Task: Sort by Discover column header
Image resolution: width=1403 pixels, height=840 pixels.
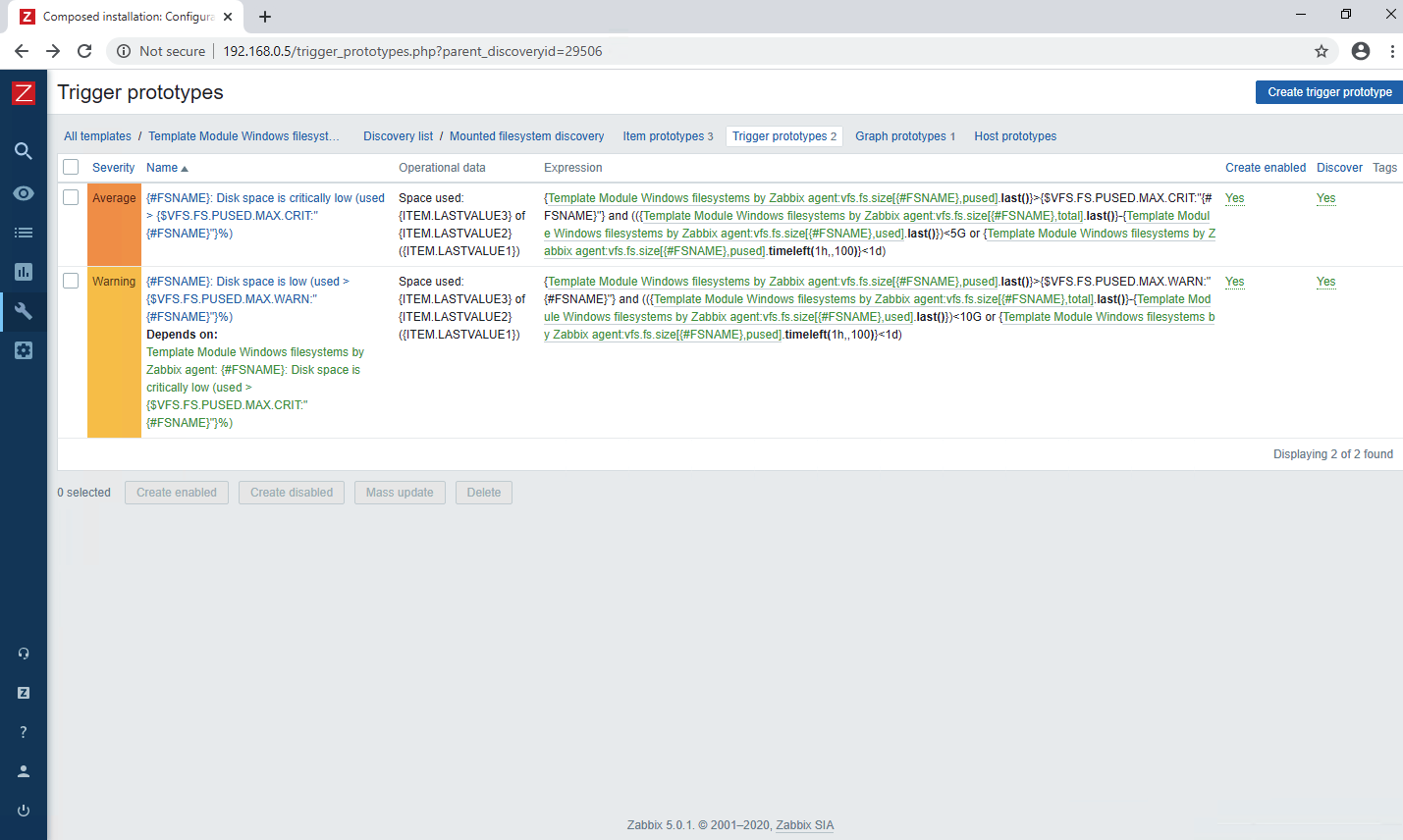Action: pyautogui.click(x=1339, y=168)
